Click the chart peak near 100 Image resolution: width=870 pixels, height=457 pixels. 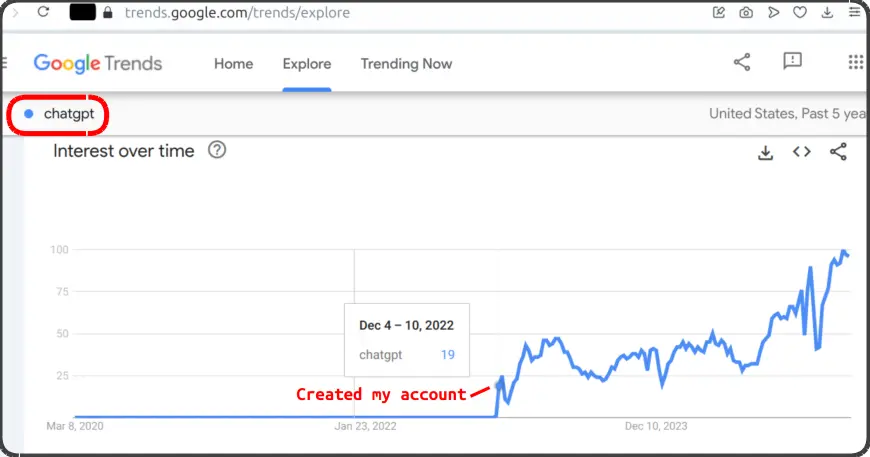click(x=843, y=252)
